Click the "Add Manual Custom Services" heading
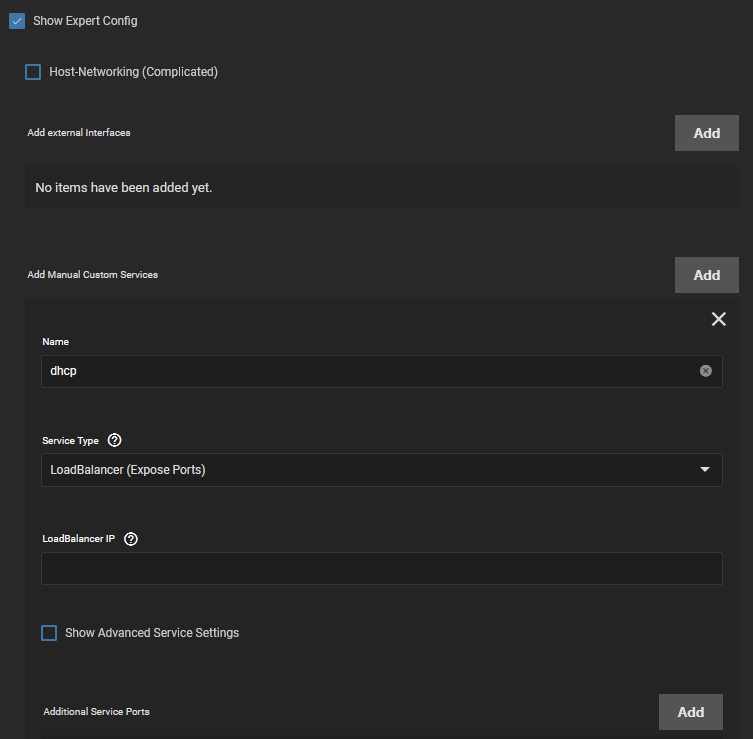This screenshot has height=739, width=753. 92,275
